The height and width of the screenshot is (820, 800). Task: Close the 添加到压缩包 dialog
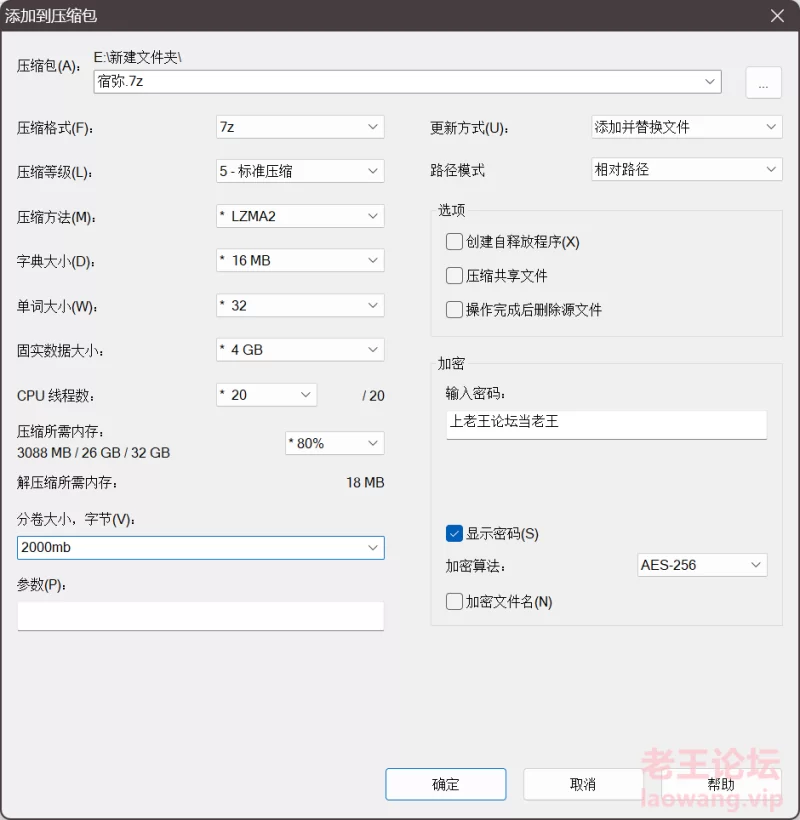[x=777, y=16]
